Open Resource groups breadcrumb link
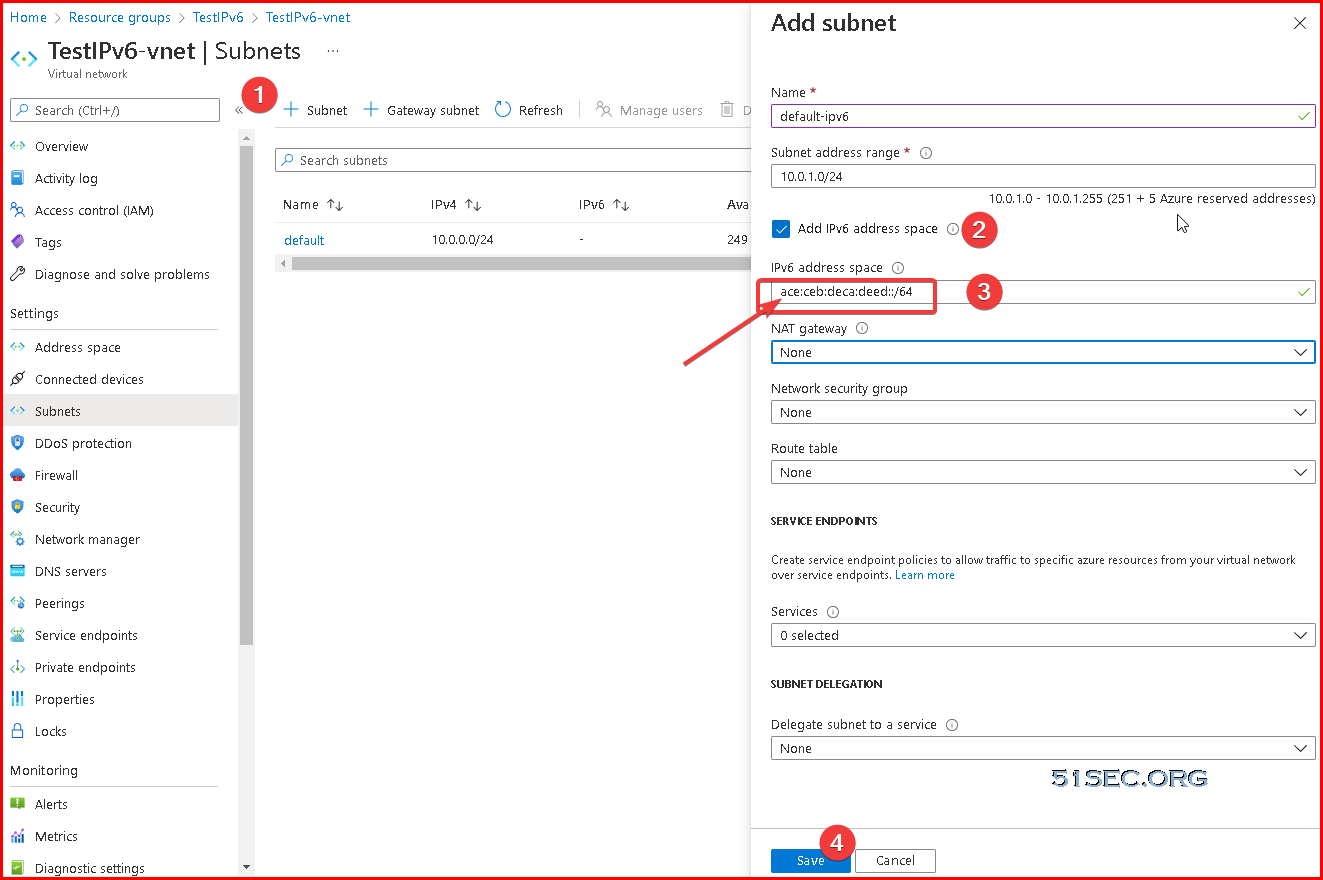The image size is (1323, 880). click(120, 17)
